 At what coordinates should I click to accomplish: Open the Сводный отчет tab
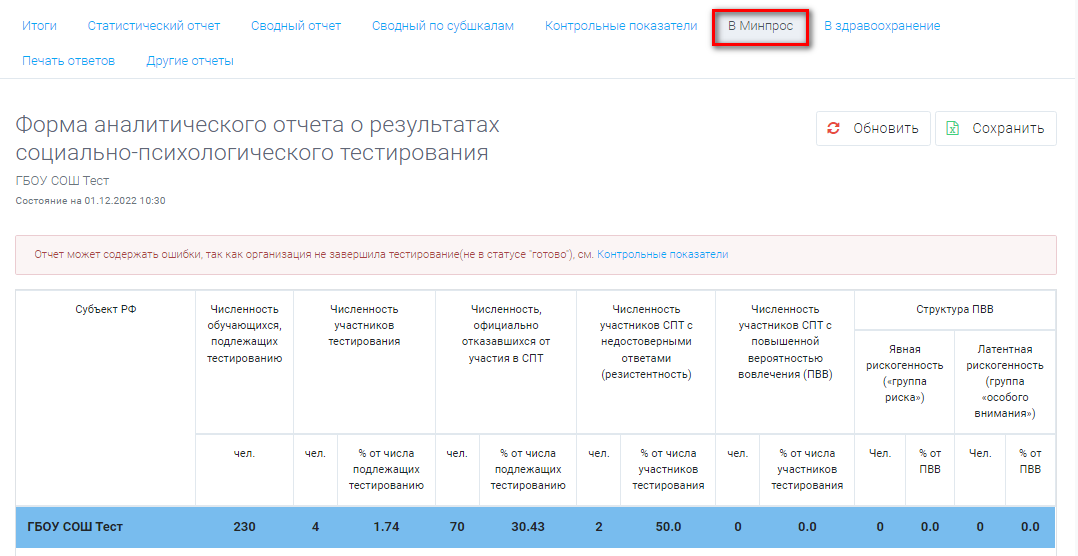296,26
